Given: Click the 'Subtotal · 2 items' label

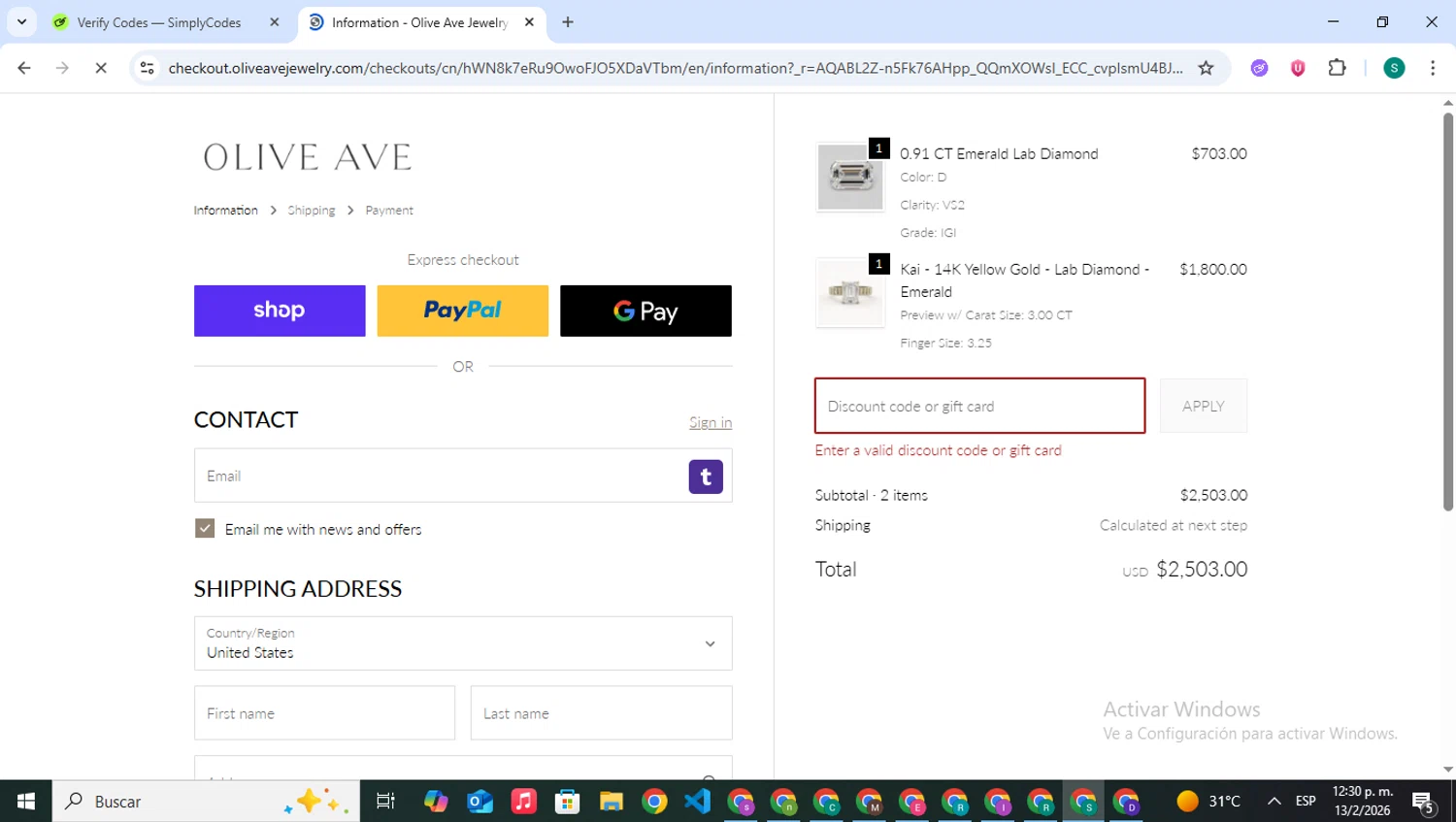Looking at the screenshot, I should point(872,495).
